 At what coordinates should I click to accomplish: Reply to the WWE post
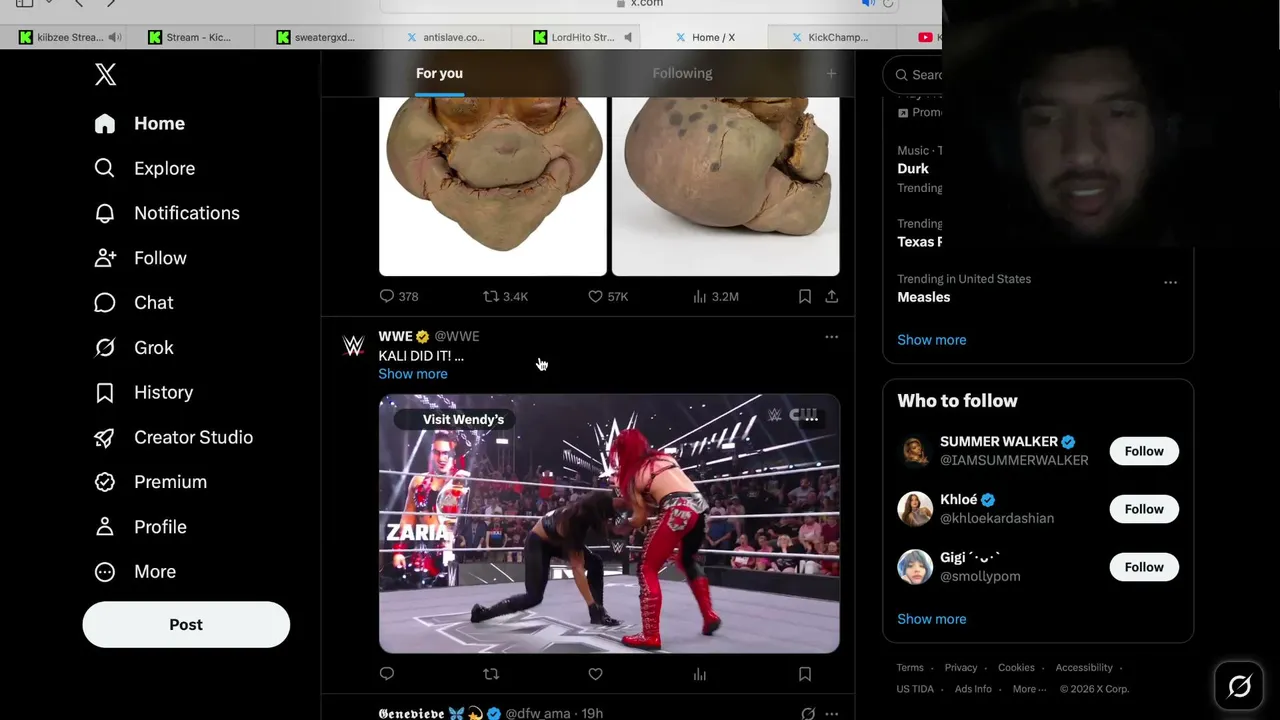[x=387, y=674]
